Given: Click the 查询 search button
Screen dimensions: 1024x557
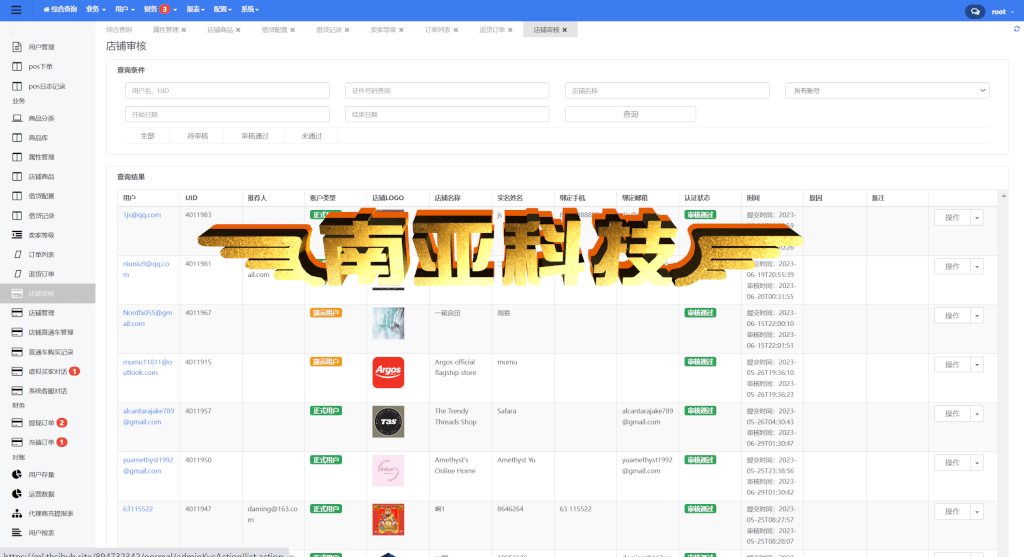Looking at the screenshot, I should pos(630,114).
